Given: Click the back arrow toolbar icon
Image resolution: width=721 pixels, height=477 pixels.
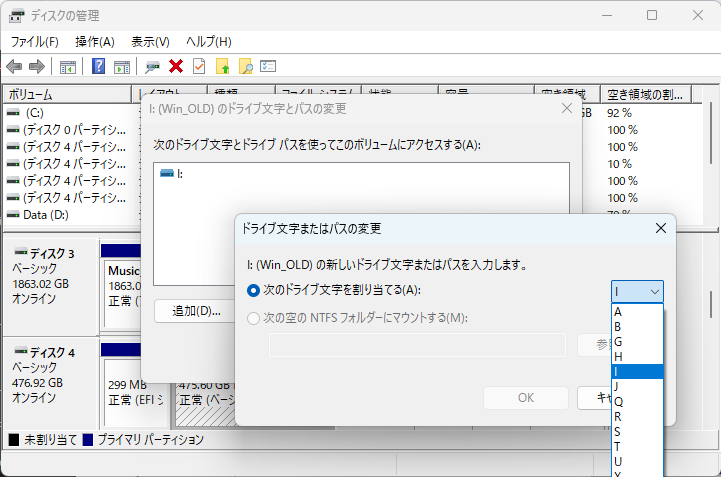Looking at the screenshot, I should [14, 67].
